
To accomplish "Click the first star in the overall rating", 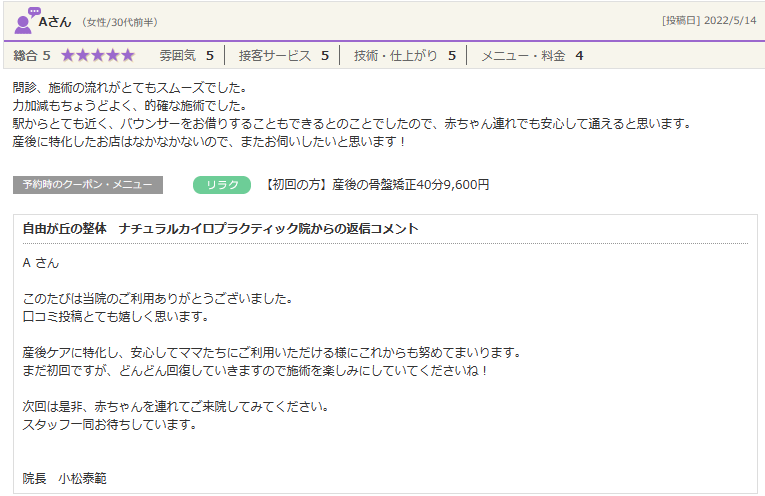I will coord(68,56).
